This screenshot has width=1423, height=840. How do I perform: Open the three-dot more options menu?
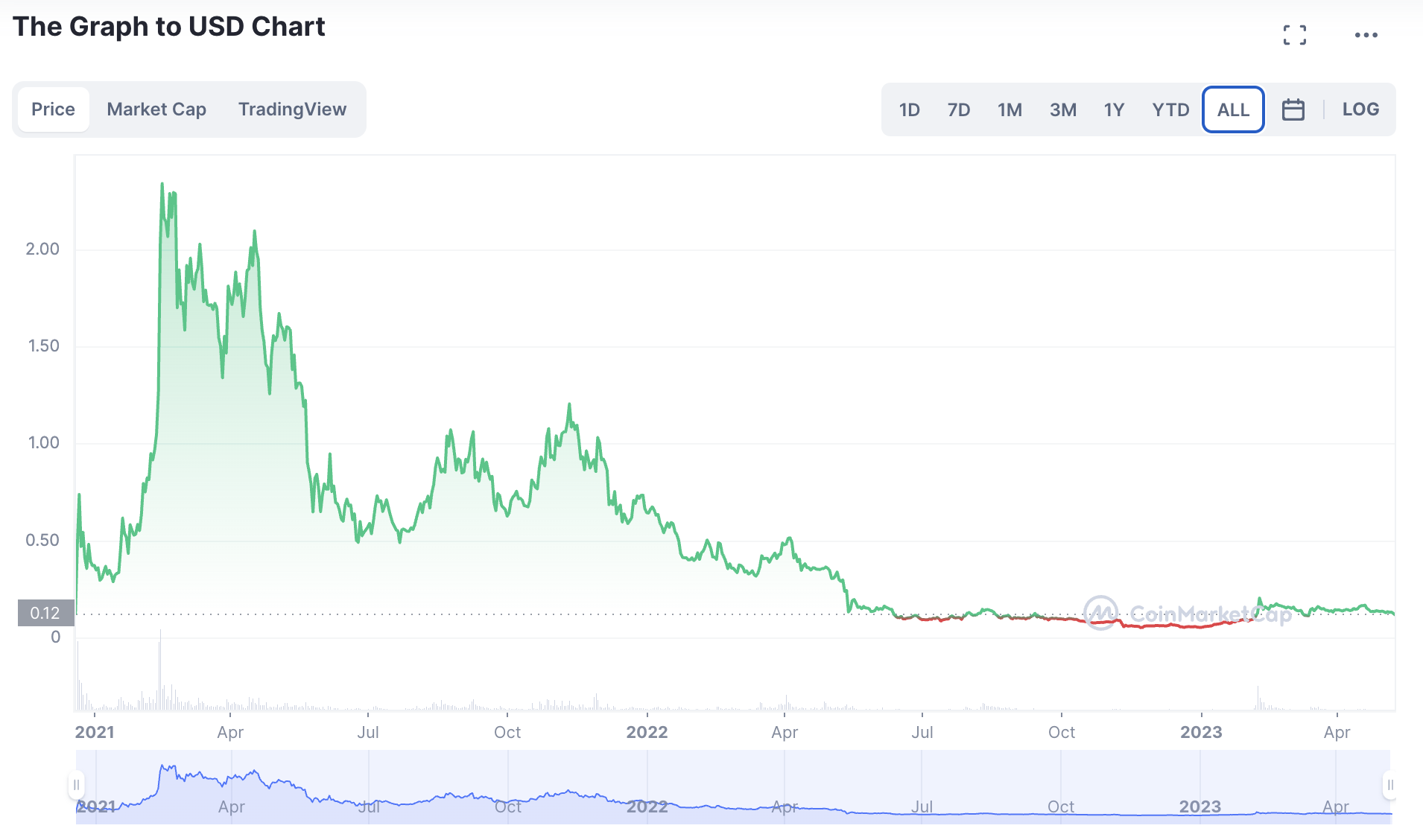pos(1366,35)
